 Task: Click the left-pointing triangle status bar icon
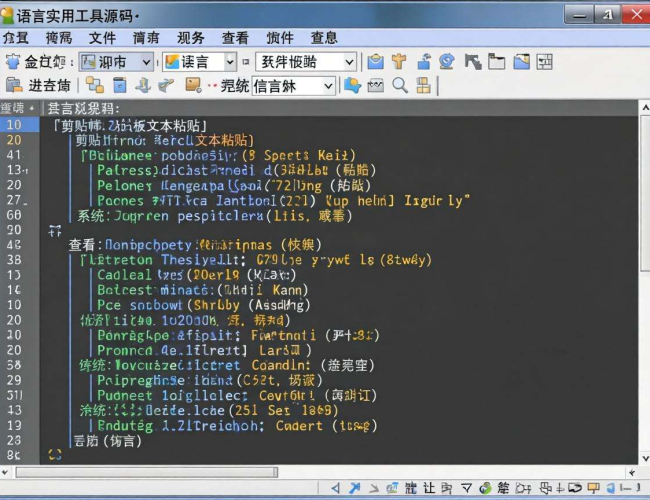(x=335, y=488)
